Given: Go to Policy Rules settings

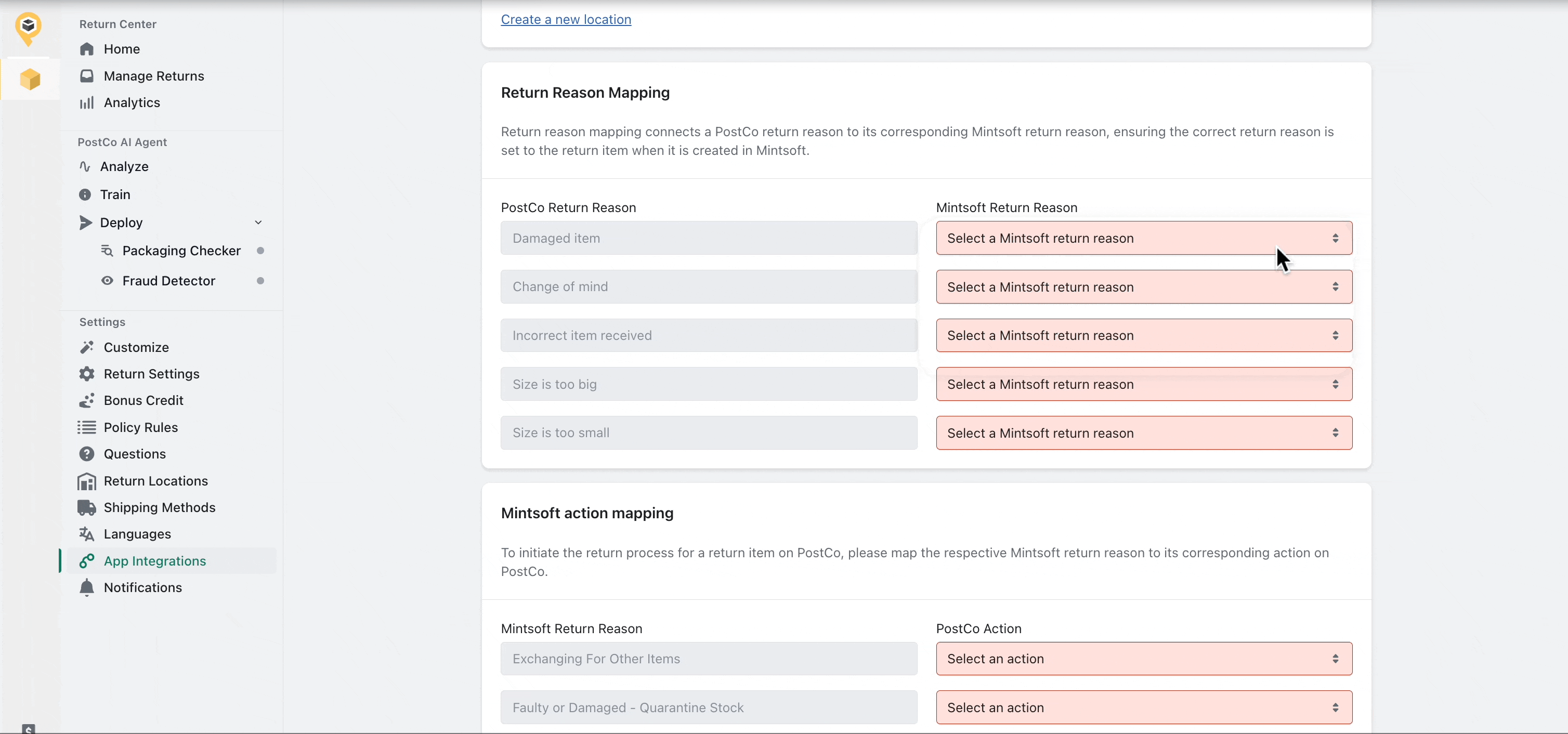Looking at the screenshot, I should pos(140,427).
